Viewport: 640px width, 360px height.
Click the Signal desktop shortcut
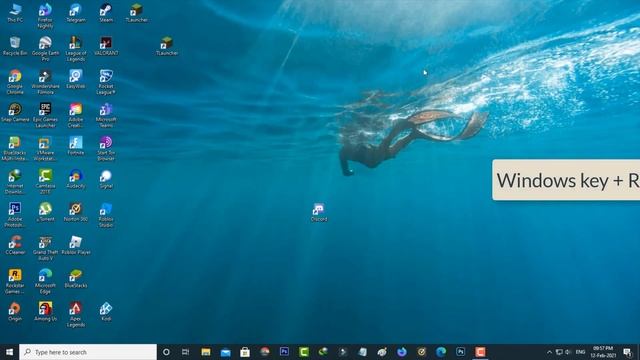[106, 179]
